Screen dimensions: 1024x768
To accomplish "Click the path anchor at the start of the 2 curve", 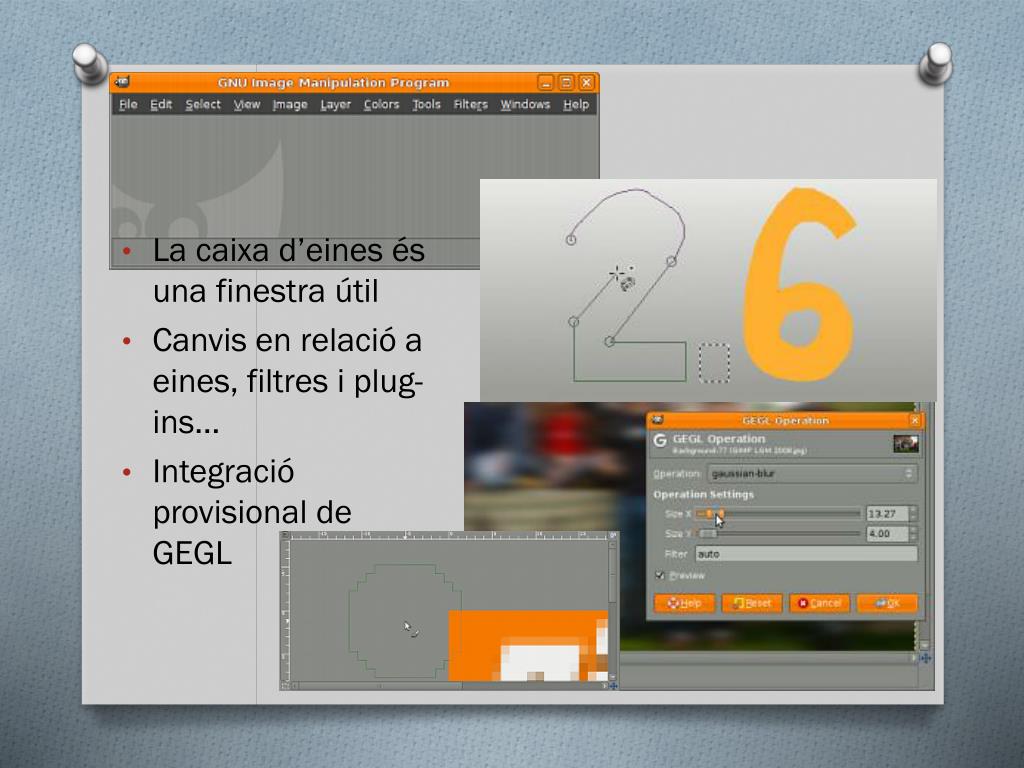I will (571, 240).
